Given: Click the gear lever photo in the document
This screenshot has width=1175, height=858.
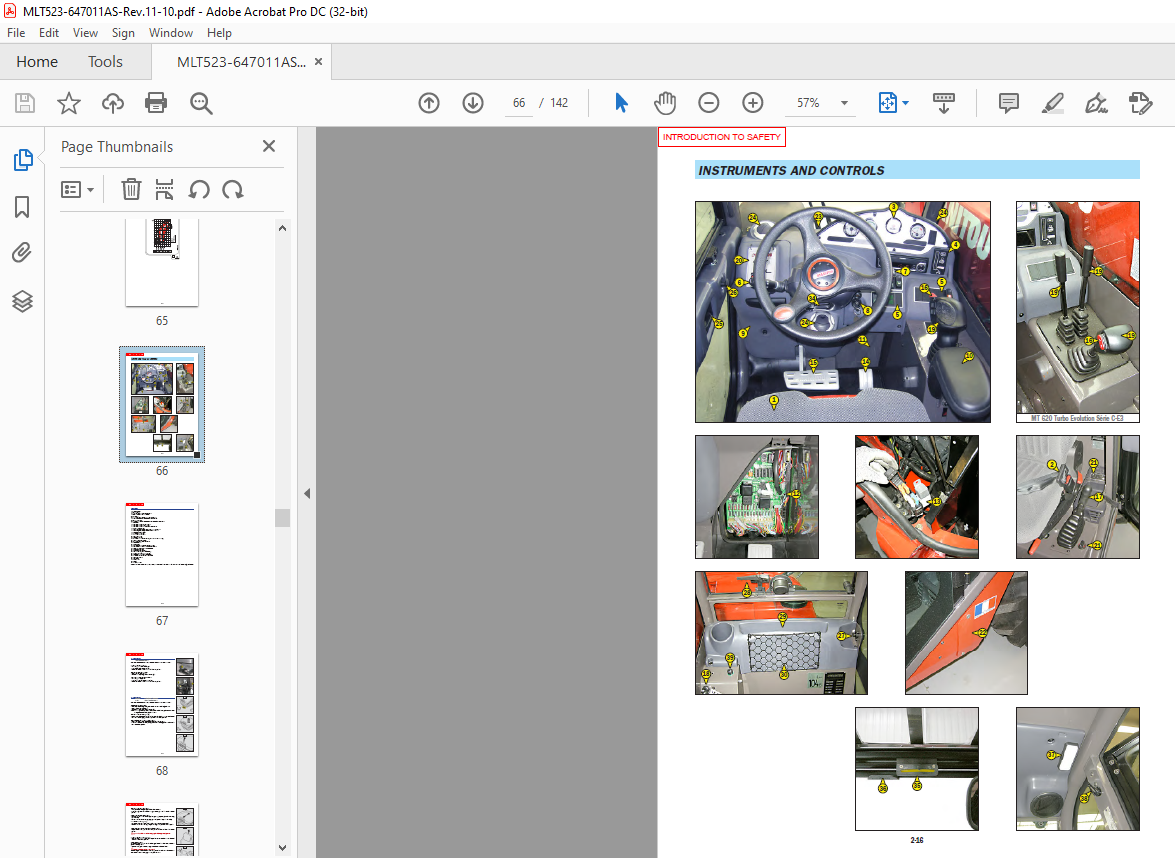Looking at the screenshot, I should [x=1078, y=312].
